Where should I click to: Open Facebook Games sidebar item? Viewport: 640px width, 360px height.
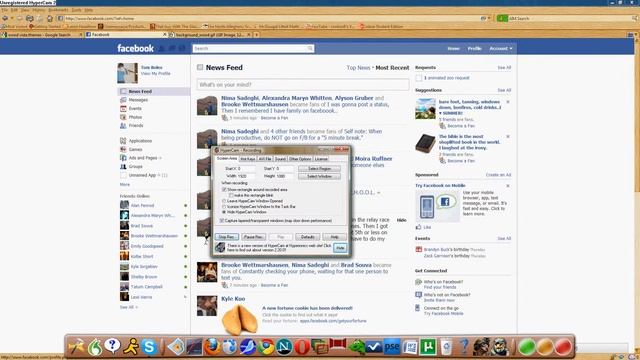(135, 149)
